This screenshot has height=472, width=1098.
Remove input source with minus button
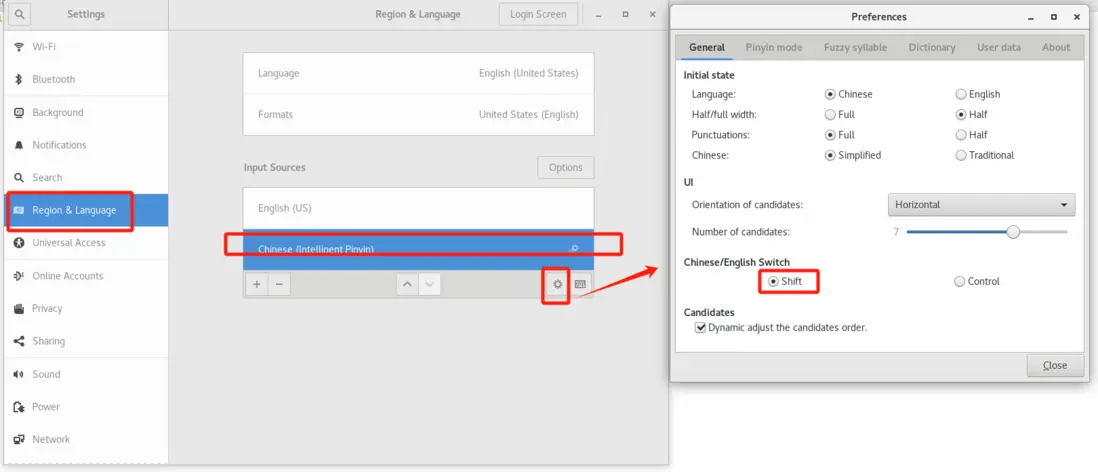pos(279,284)
